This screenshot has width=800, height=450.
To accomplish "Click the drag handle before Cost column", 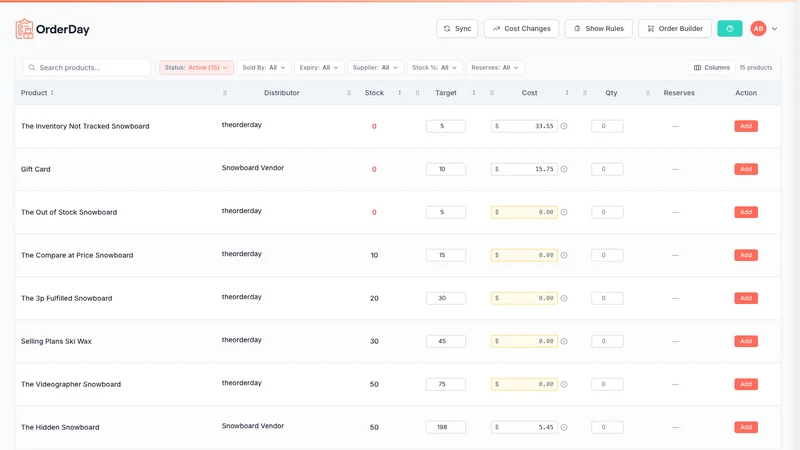I will [x=492, y=93].
